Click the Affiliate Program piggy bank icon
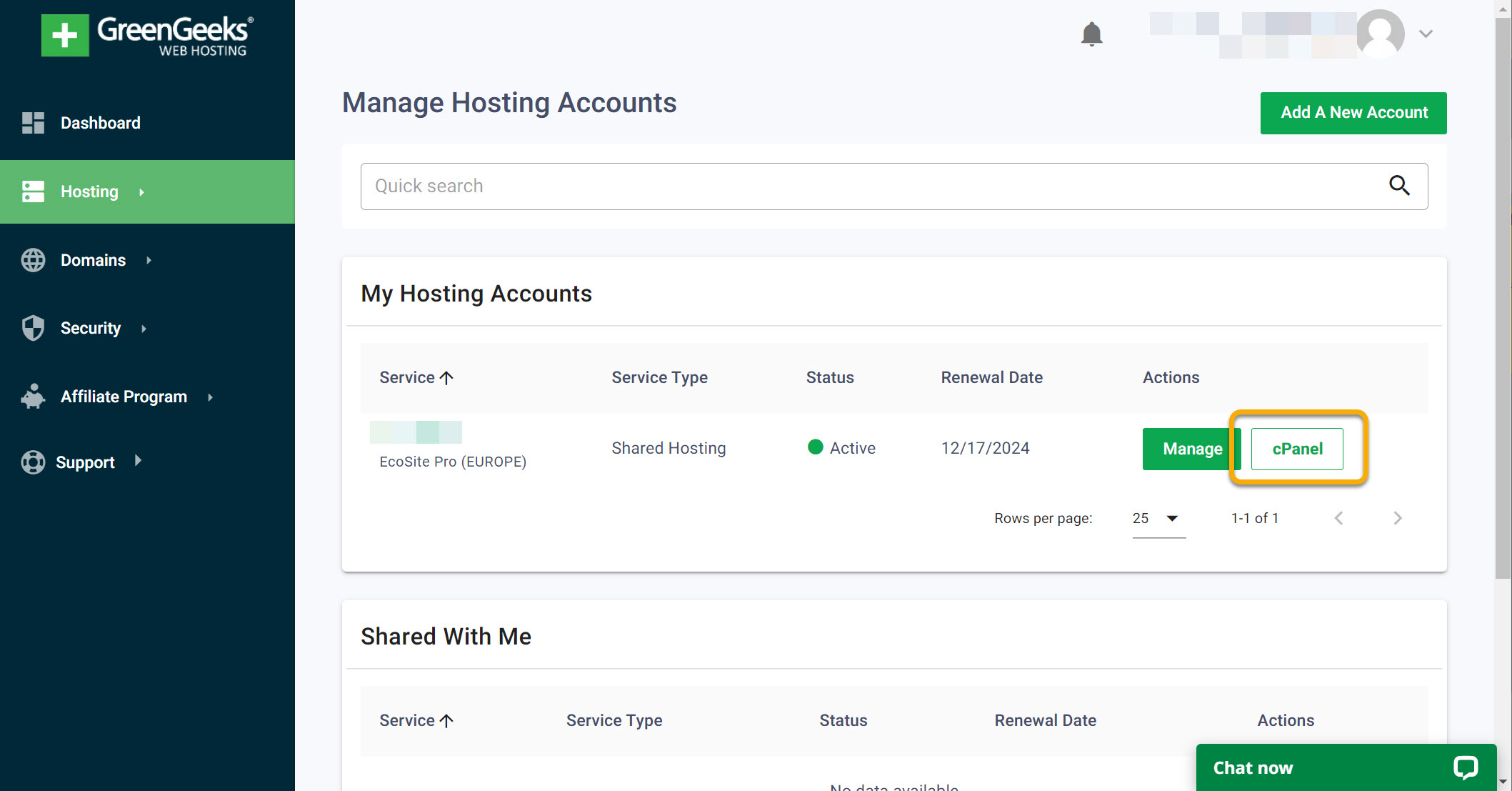The height and width of the screenshot is (791, 1512). (33, 397)
